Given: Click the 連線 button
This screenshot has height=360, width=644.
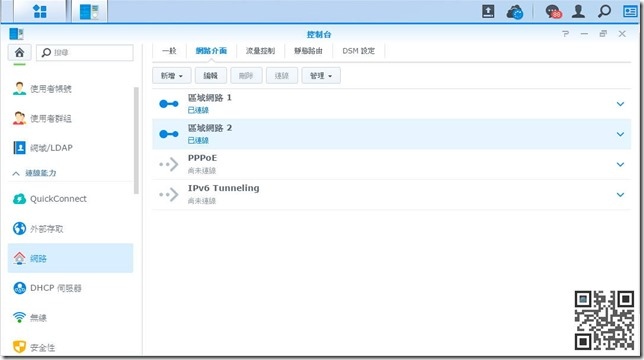Looking at the screenshot, I should pos(282,76).
